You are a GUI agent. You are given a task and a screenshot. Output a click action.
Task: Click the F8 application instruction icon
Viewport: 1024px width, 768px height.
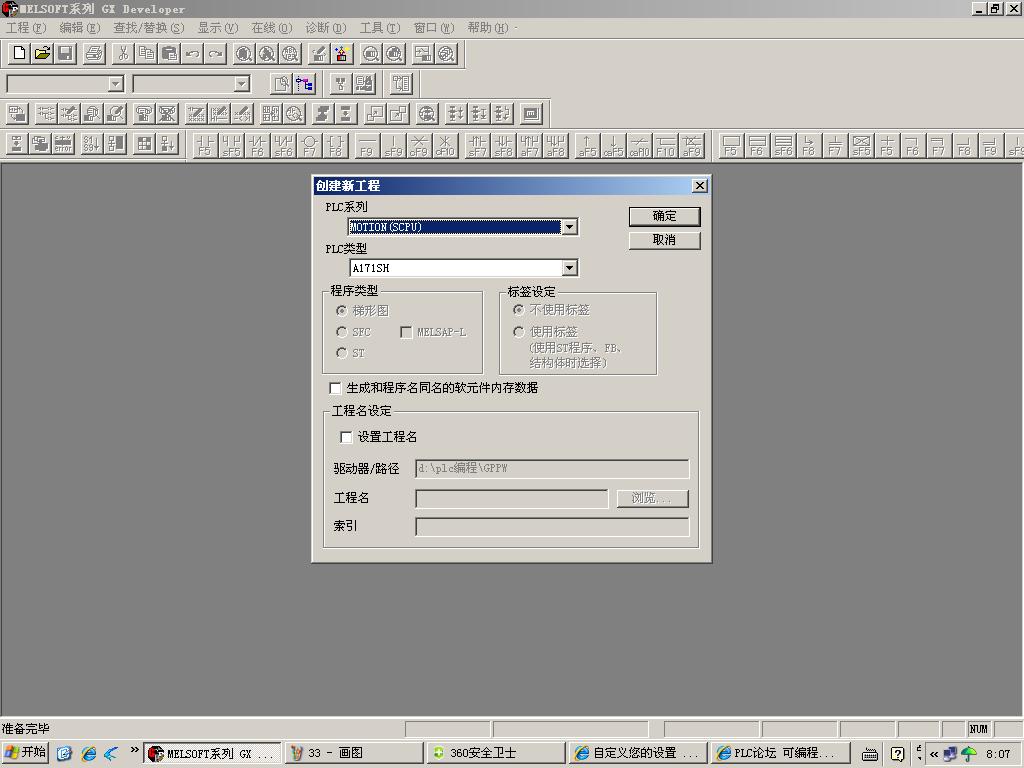click(335, 145)
